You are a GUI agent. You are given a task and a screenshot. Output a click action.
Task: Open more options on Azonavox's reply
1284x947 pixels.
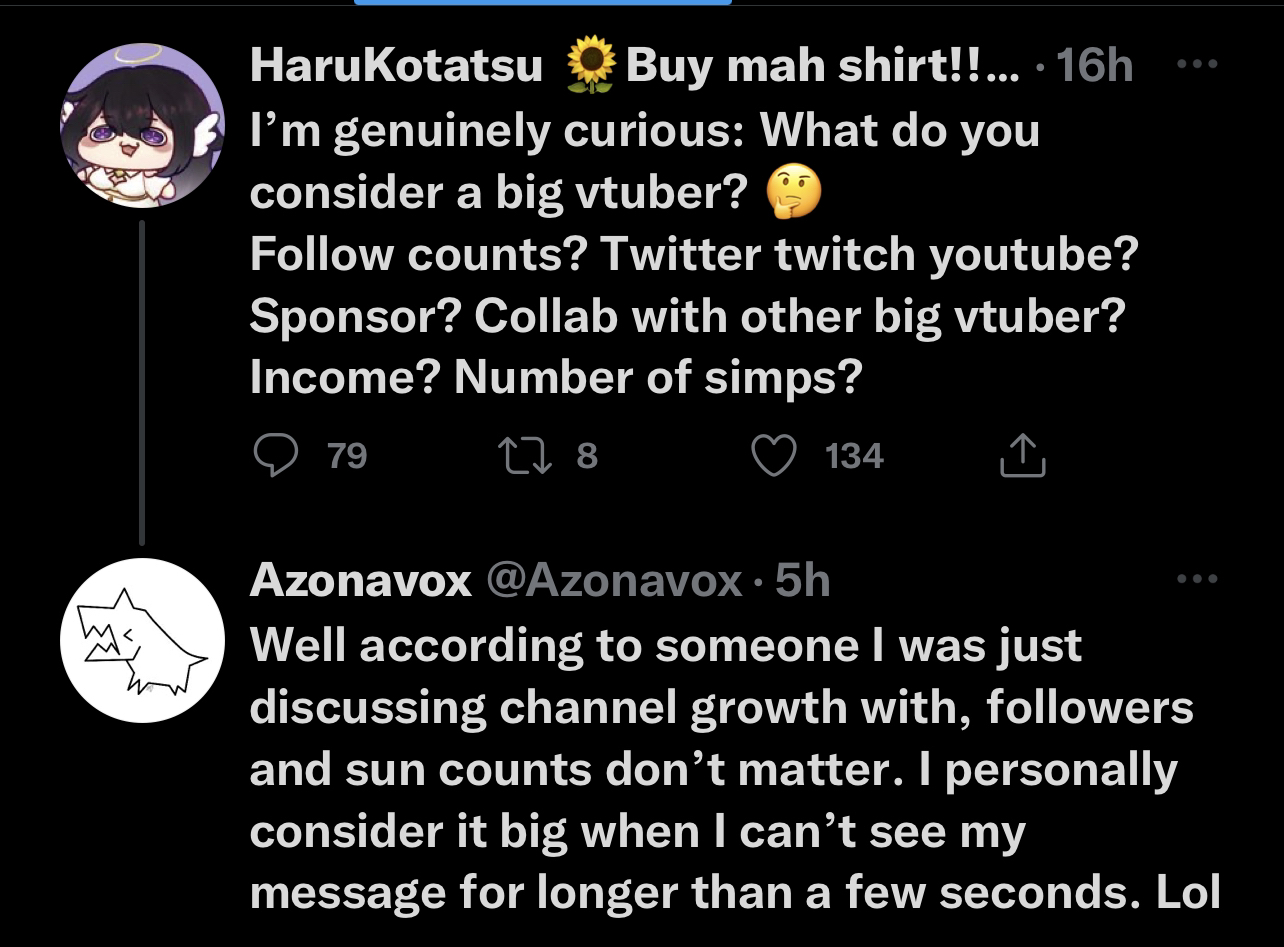(x=1198, y=578)
